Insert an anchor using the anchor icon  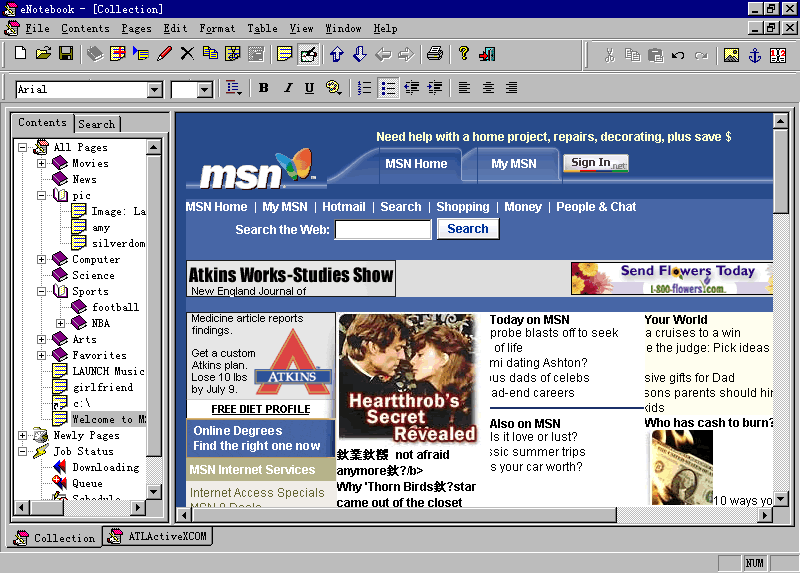pyautogui.click(x=755, y=55)
